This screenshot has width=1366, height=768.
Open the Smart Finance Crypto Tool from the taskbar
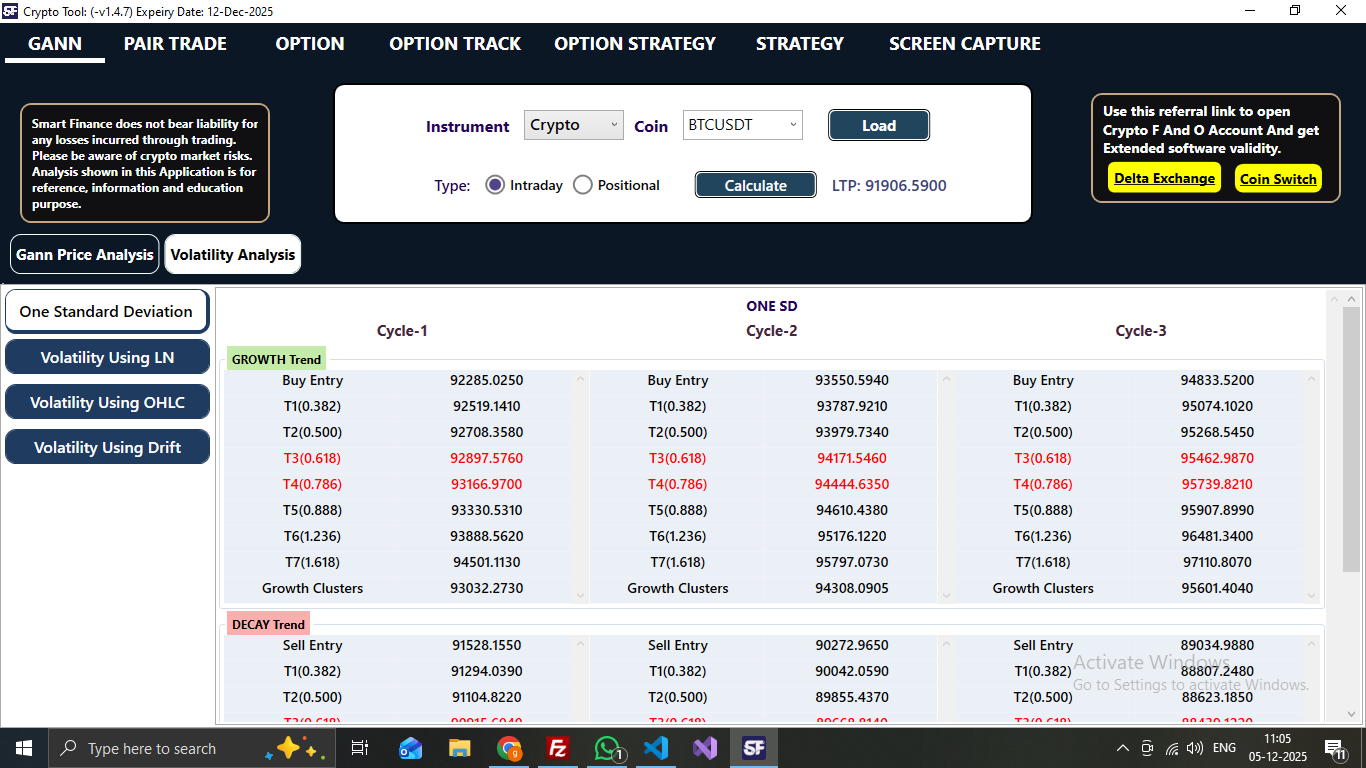pyautogui.click(x=754, y=747)
